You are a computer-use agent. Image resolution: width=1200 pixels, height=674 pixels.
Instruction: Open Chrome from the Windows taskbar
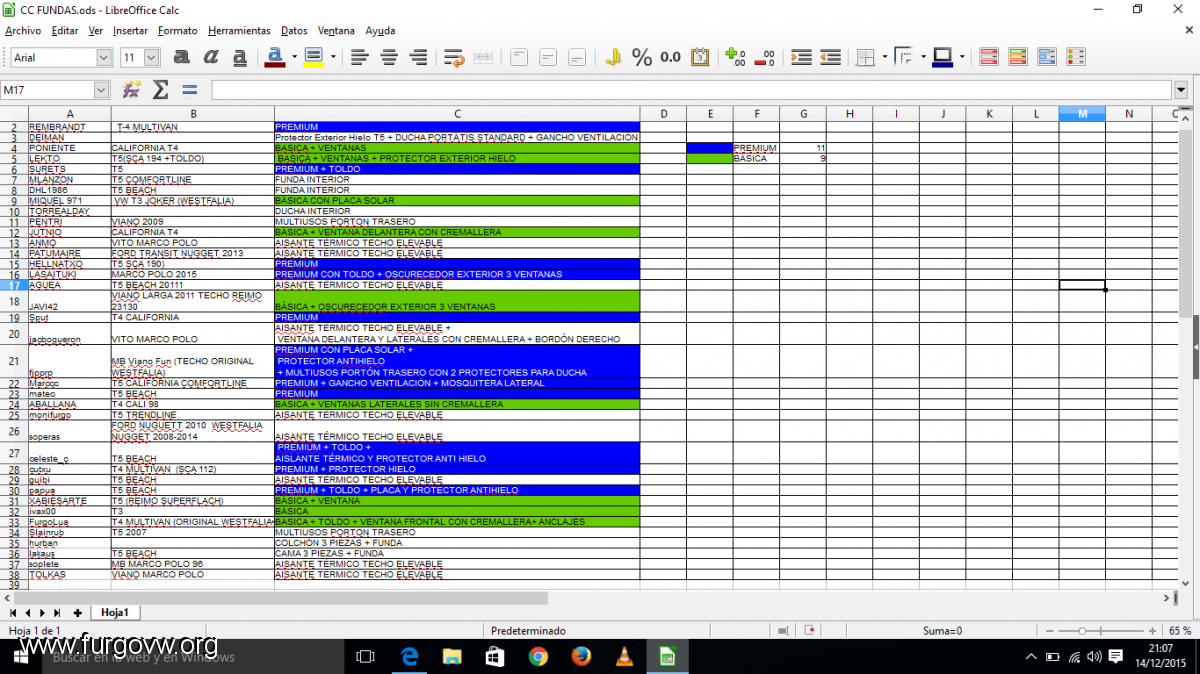538,656
